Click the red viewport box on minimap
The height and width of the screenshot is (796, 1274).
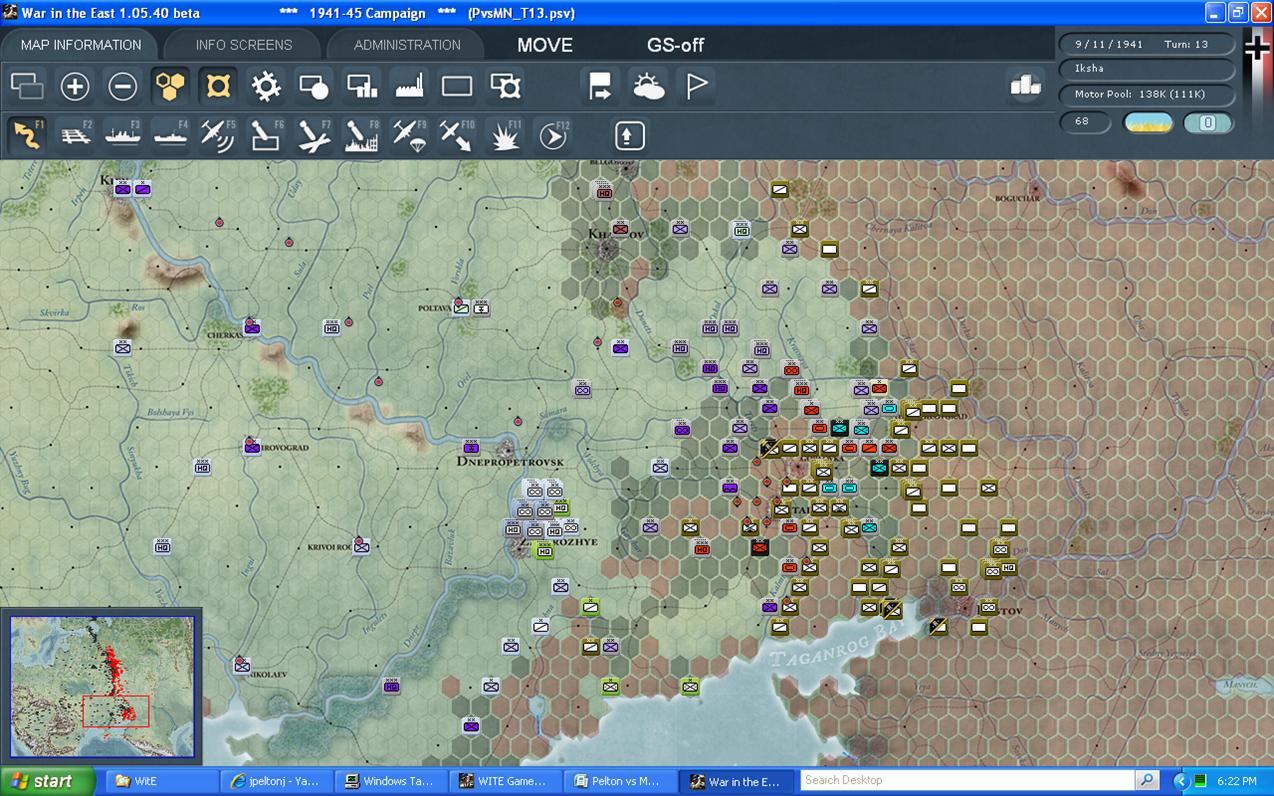pyautogui.click(x=115, y=711)
